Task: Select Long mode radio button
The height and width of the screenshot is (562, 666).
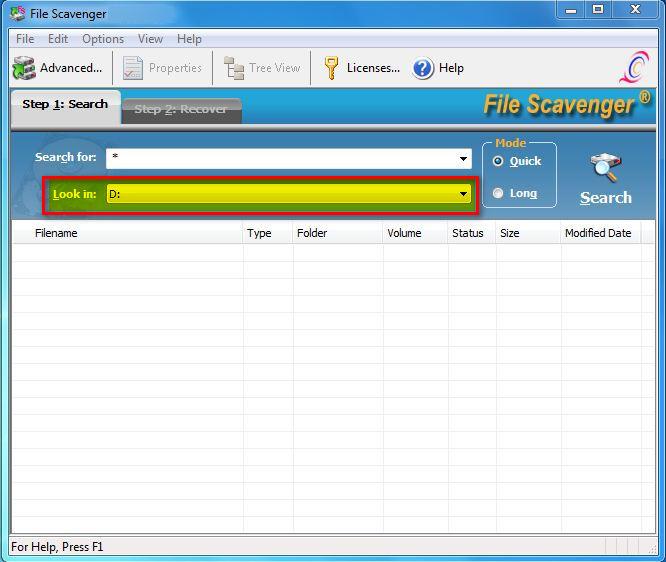Action: 498,193
